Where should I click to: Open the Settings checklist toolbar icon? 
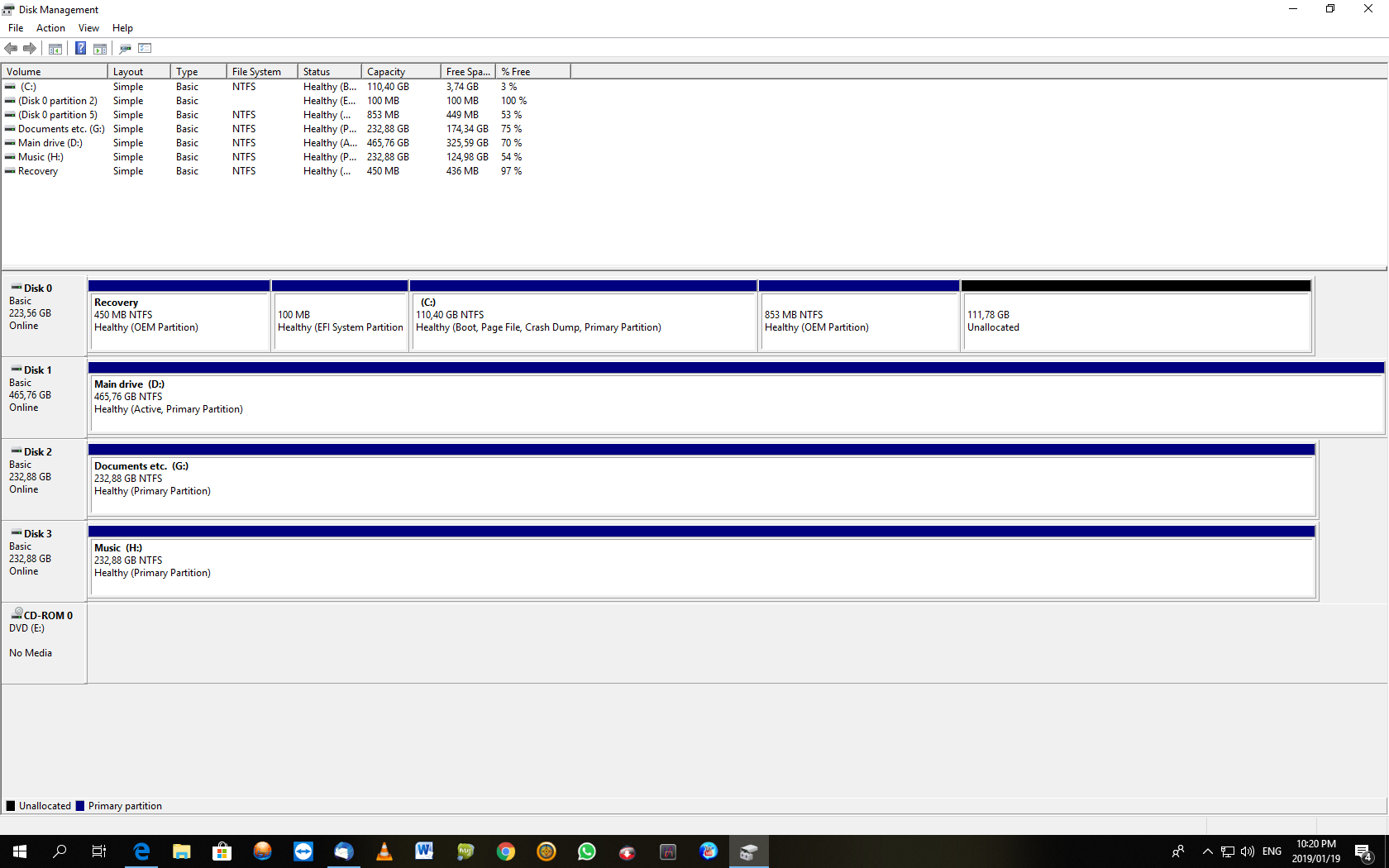[145, 49]
